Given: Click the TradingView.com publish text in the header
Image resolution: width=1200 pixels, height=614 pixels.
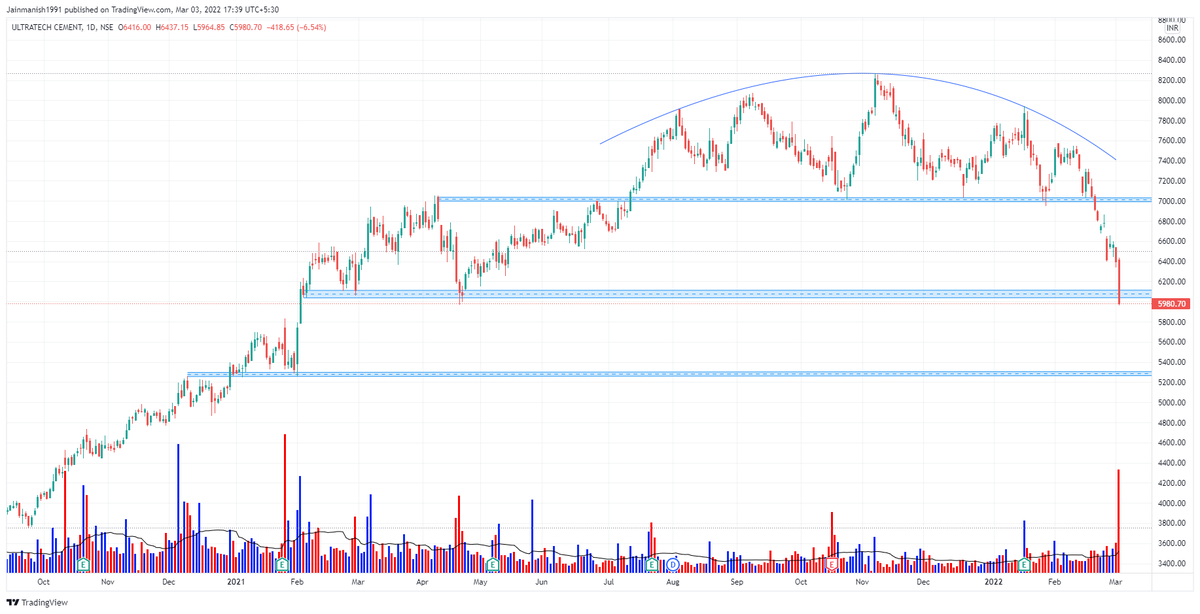Looking at the screenshot, I should tap(140, 10).
